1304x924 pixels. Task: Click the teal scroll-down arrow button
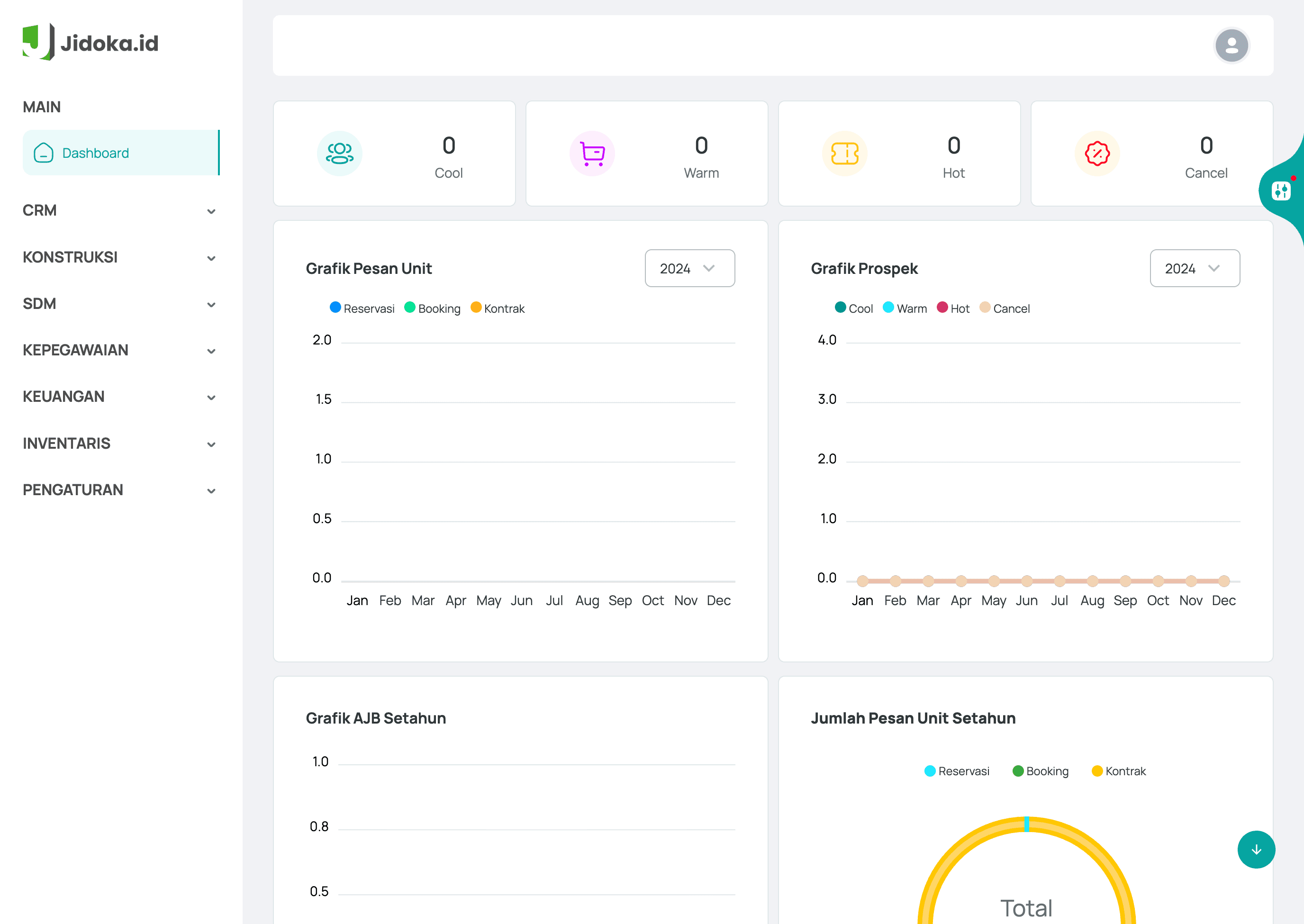tap(1256, 850)
